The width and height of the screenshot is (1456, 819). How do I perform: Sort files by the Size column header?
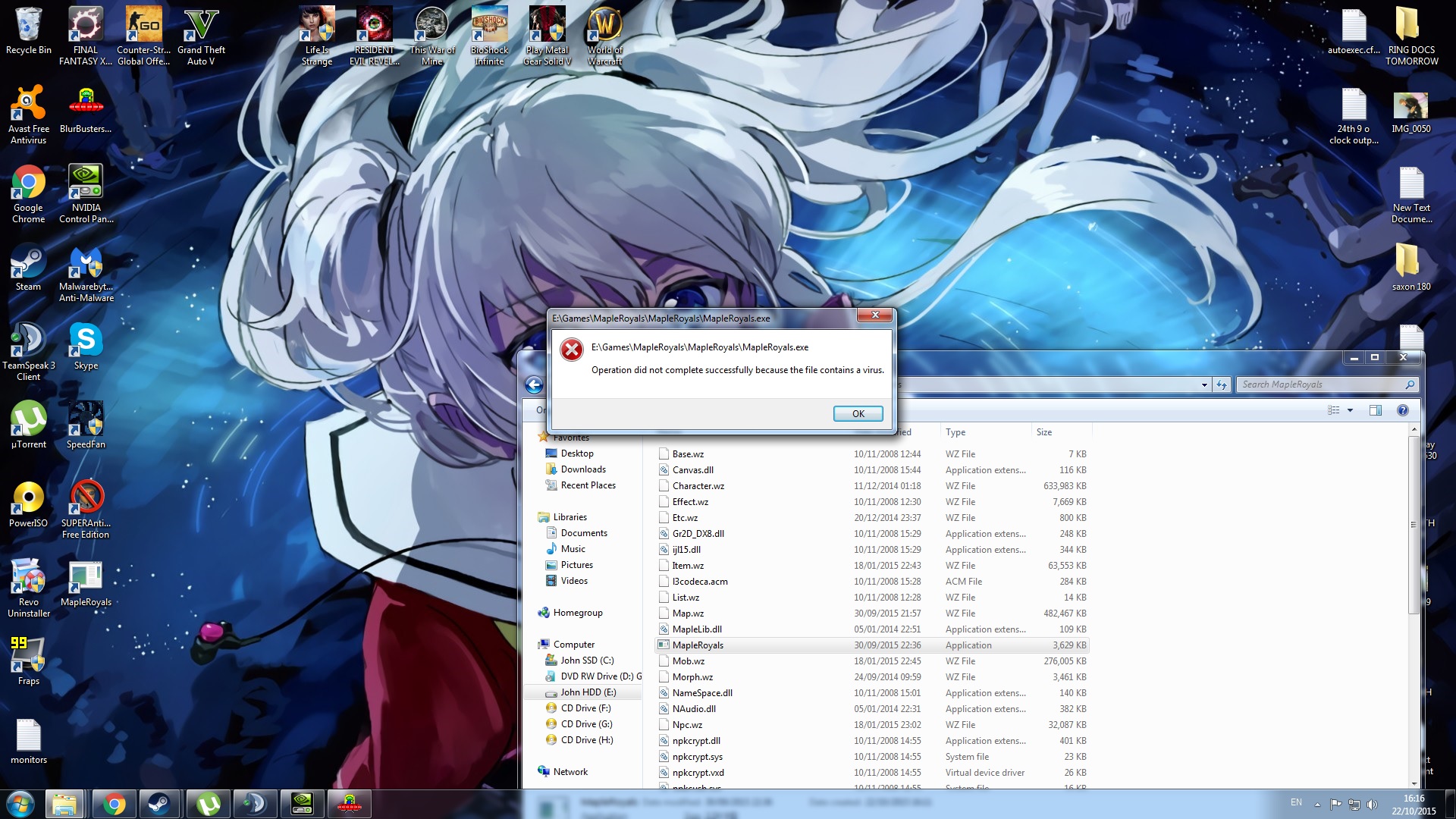point(1061,432)
